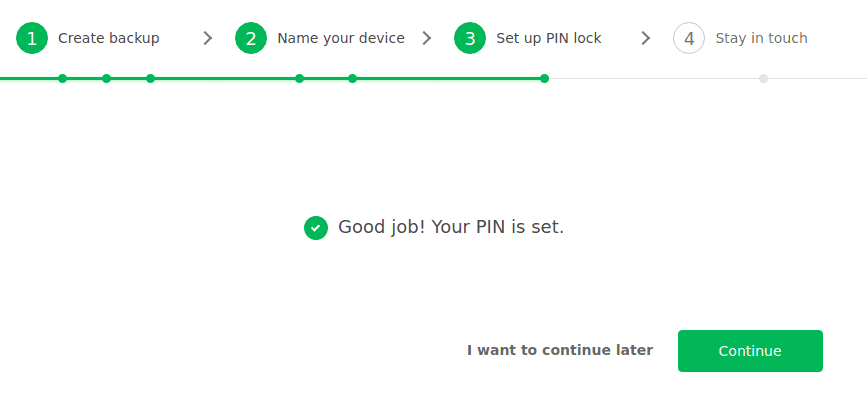Select the Set up PIN lock label
This screenshot has width=867, height=396.
pos(549,38)
